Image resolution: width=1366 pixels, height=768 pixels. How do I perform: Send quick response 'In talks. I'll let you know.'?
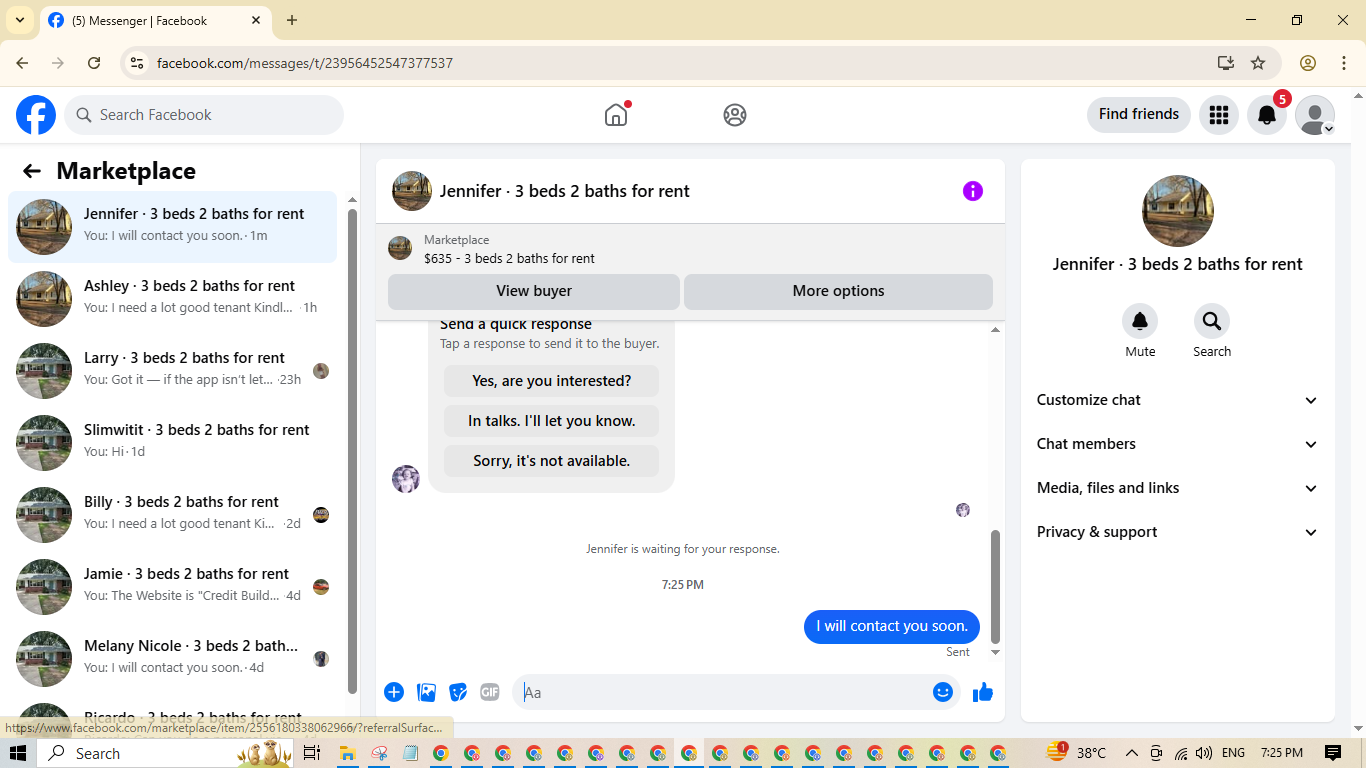coord(551,421)
